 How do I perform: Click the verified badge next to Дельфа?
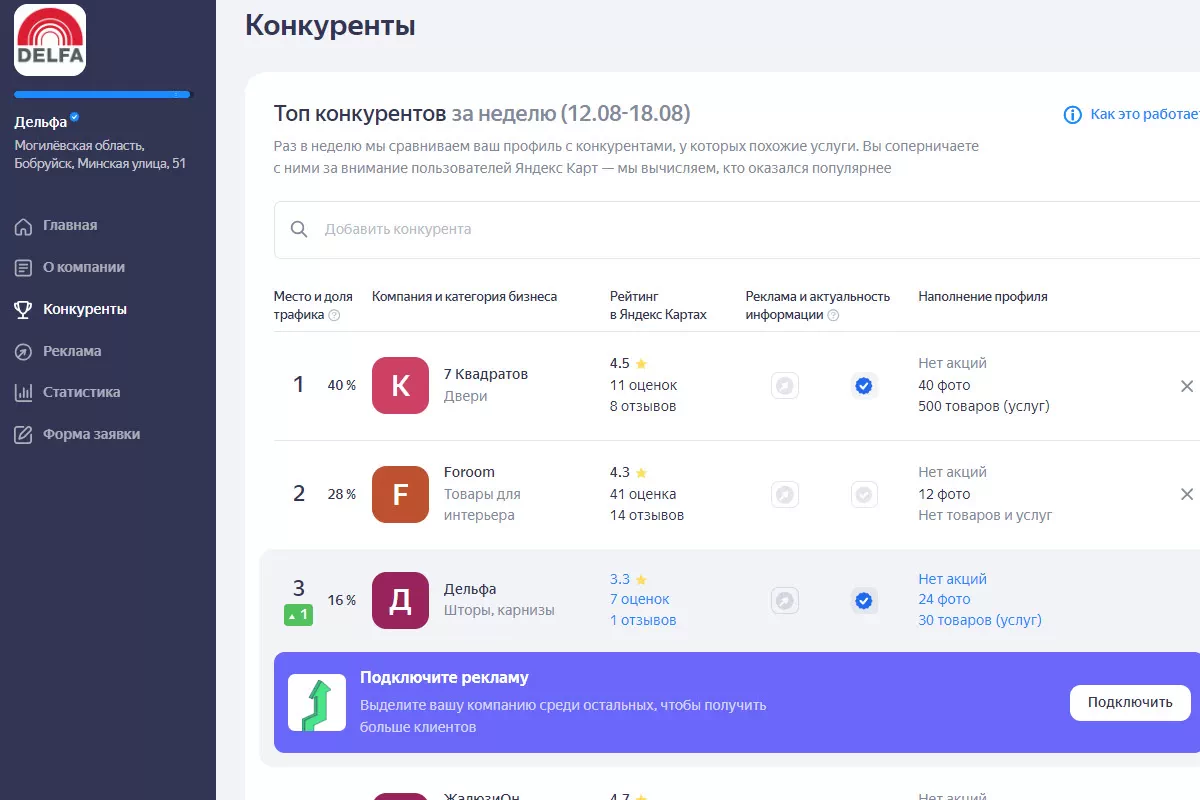coord(75,117)
